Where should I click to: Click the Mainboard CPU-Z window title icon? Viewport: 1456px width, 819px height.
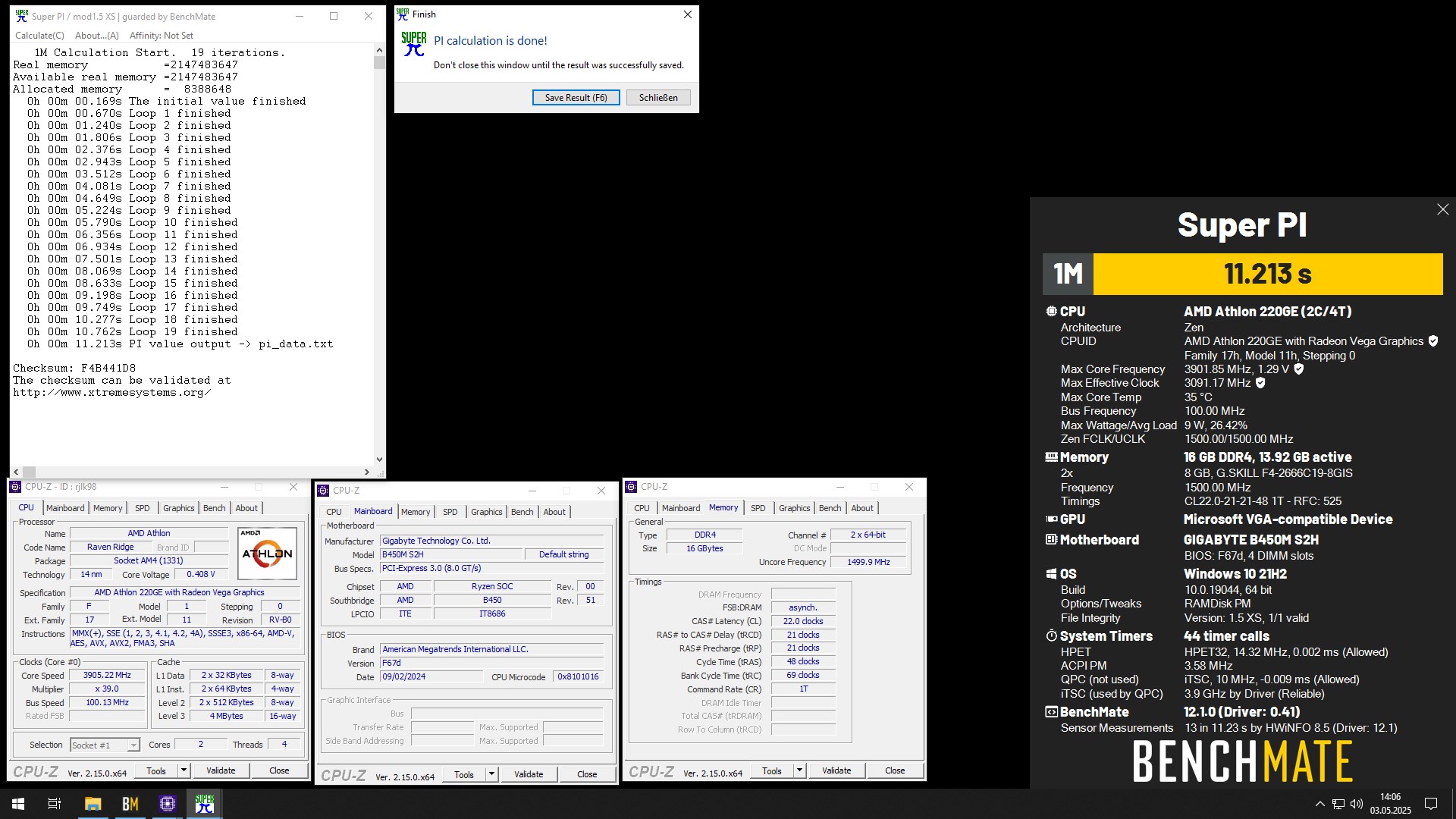coord(323,491)
